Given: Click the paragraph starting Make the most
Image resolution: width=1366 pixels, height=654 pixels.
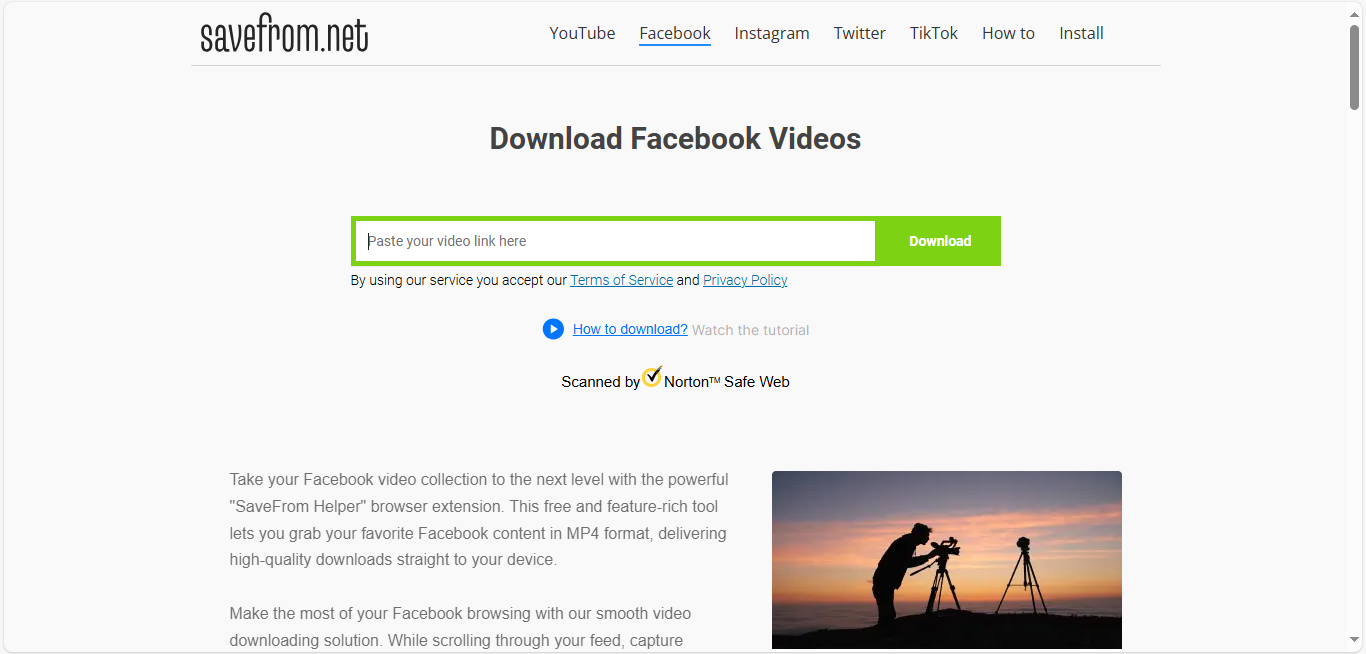Looking at the screenshot, I should click(x=460, y=627).
